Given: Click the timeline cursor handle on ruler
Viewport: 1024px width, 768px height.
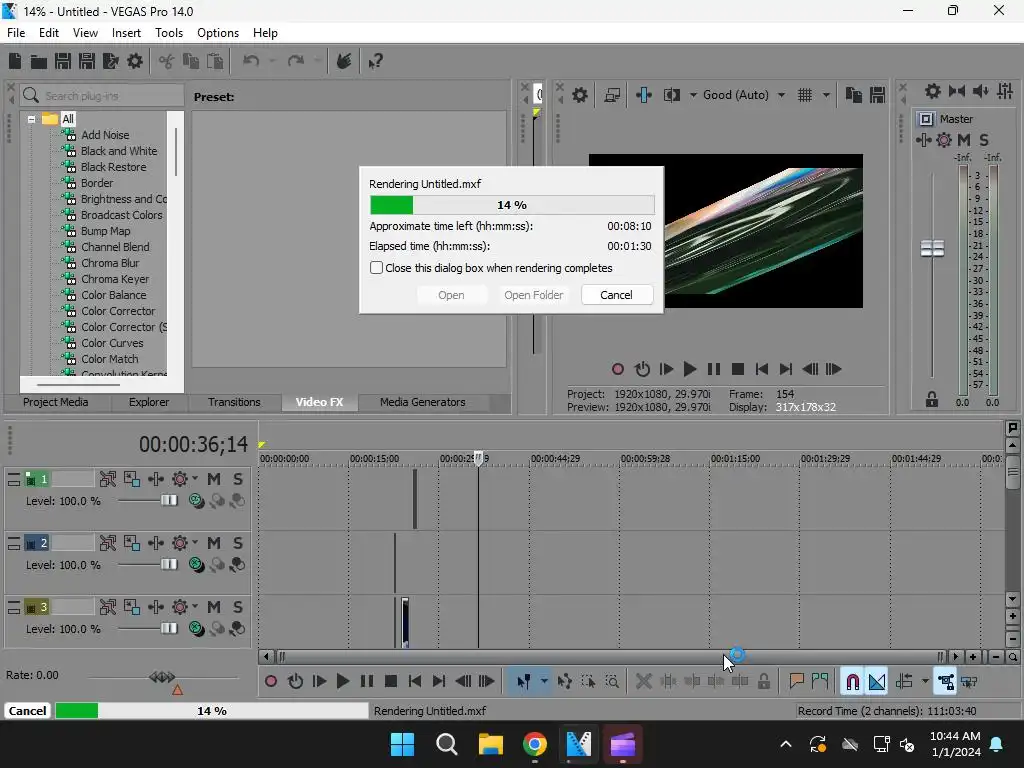Looking at the screenshot, I should tap(479, 458).
